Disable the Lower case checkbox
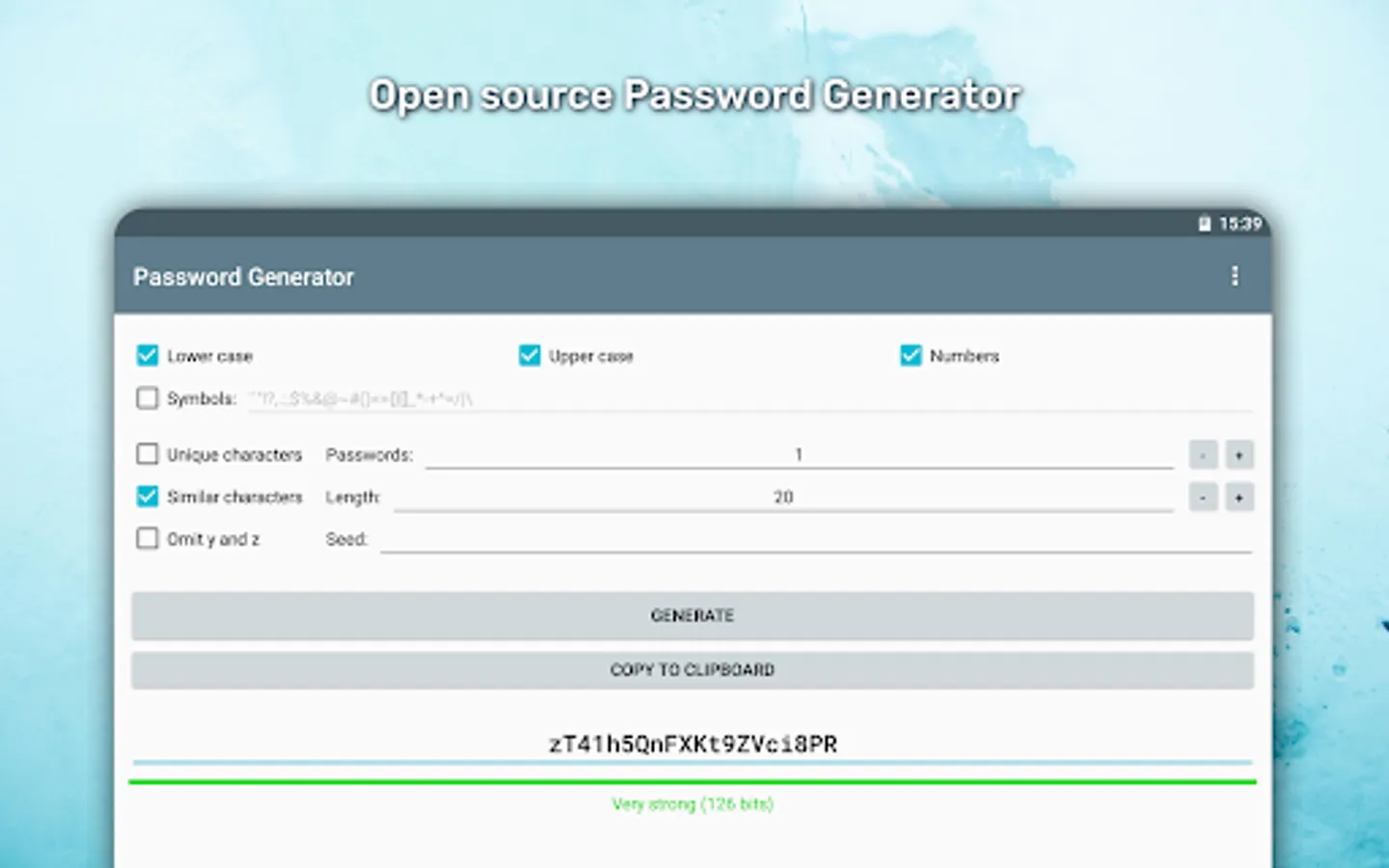This screenshot has width=1389, height=868. point(147,356)
